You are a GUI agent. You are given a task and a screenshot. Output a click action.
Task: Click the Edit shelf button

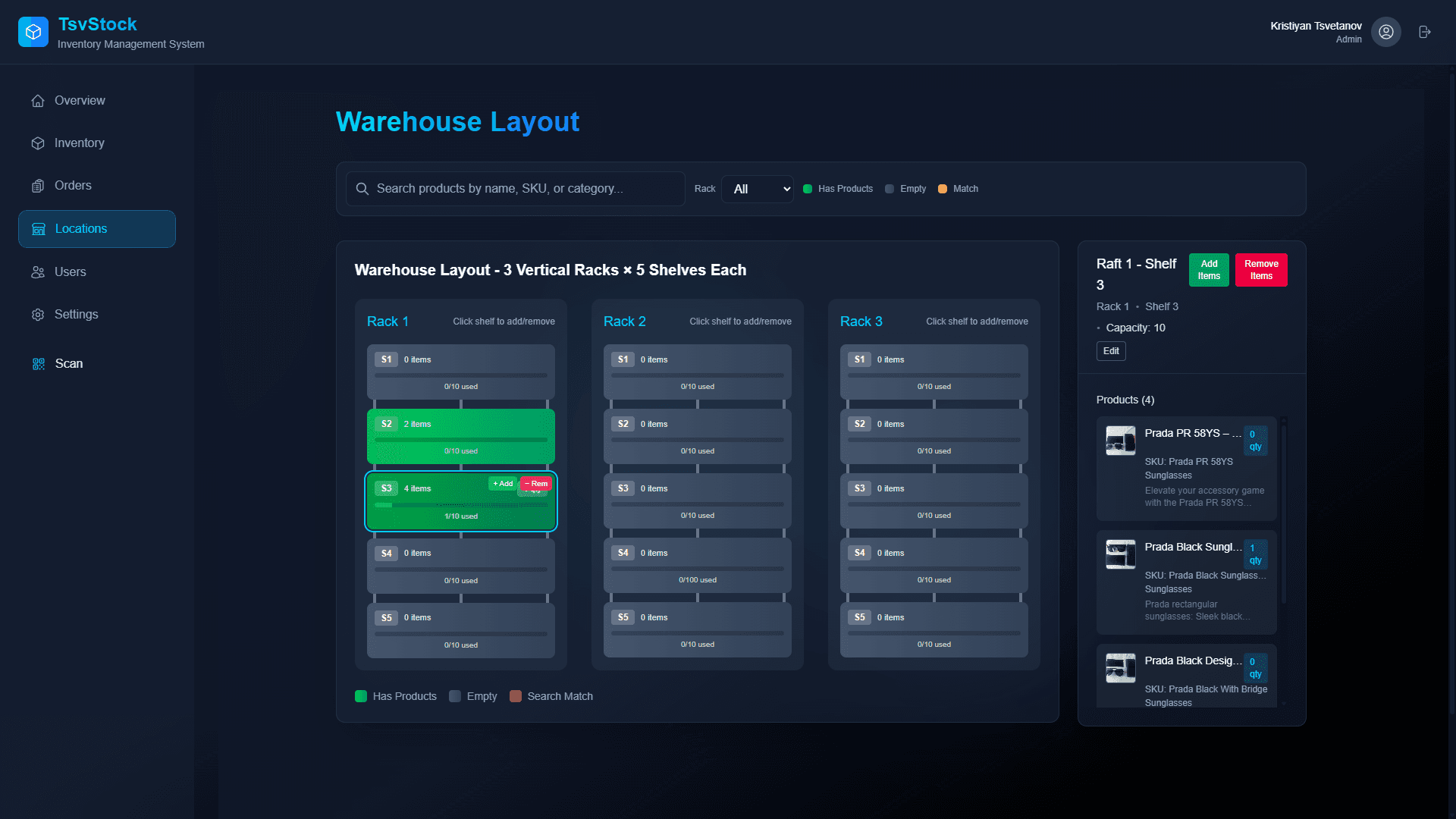(1111, 351)
